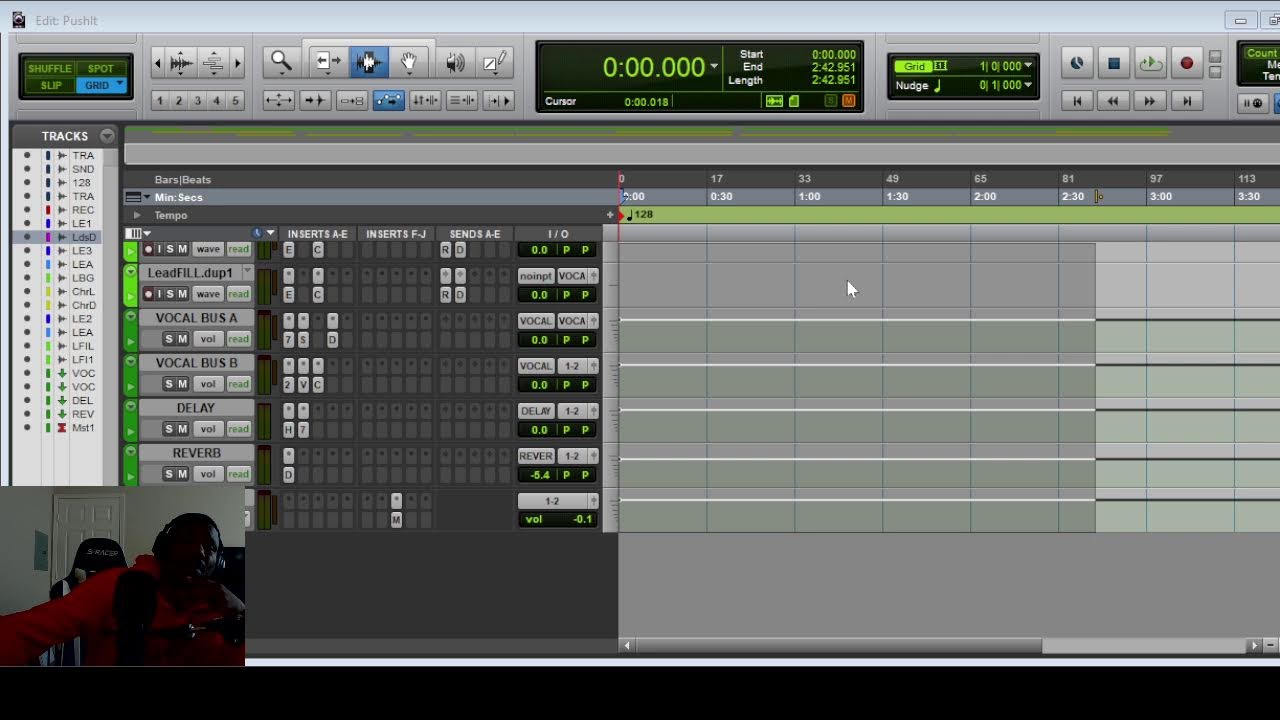Enable SLIP edit mode
Image resolution: width=1280 pixels, height=720 pixels.
50,85
